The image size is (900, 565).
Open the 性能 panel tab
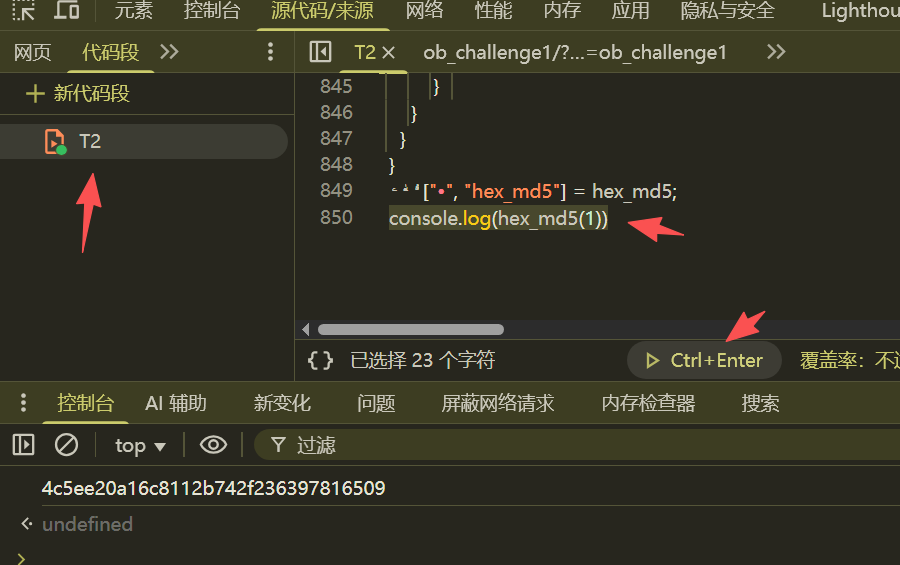click(493, 10)
